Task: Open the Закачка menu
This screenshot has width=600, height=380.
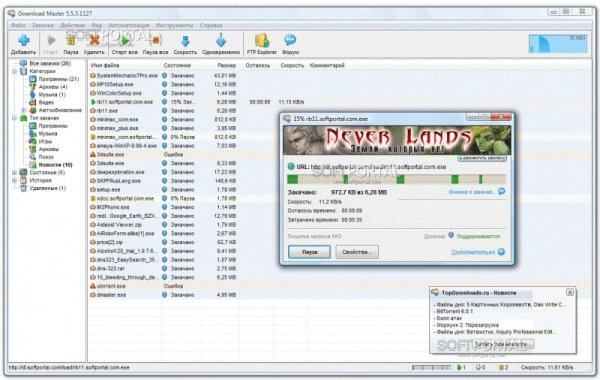Action: point(42,25)
